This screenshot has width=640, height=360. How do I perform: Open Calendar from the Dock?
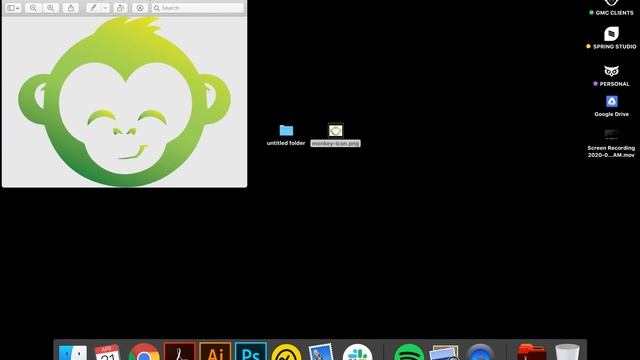108,352
